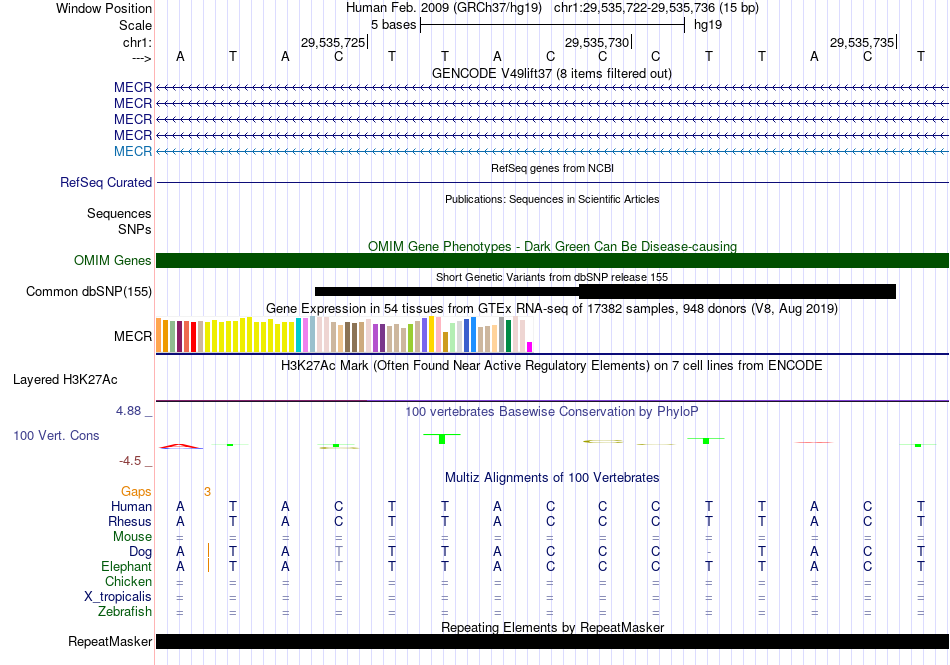Click the Sequences subtrack label
This screenshot has width=950, height=665.
119,214
